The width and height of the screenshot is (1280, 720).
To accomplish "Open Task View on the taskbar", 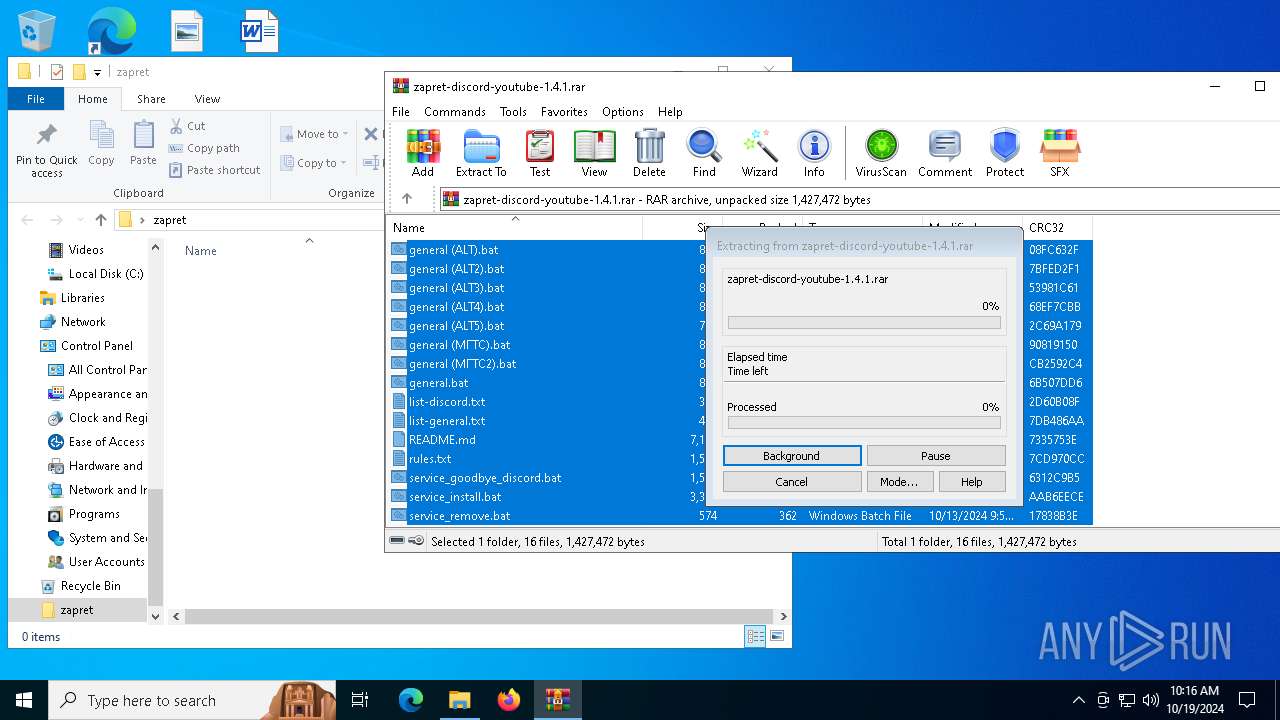I will click(360, 700).
